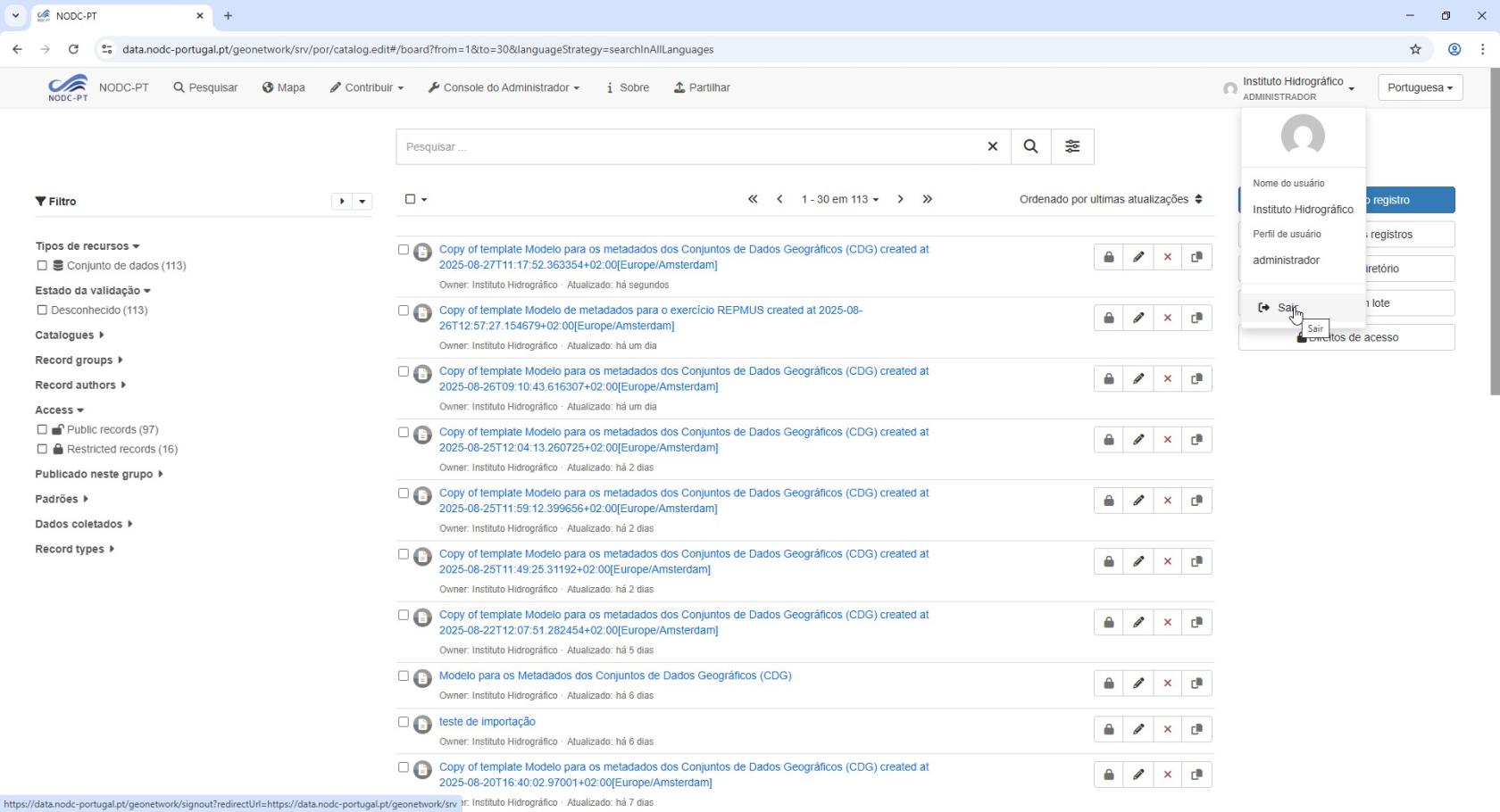The image size is (1500, 812).
Task: Click lock icon on first record row
Action: click(x=1108, y=257)
